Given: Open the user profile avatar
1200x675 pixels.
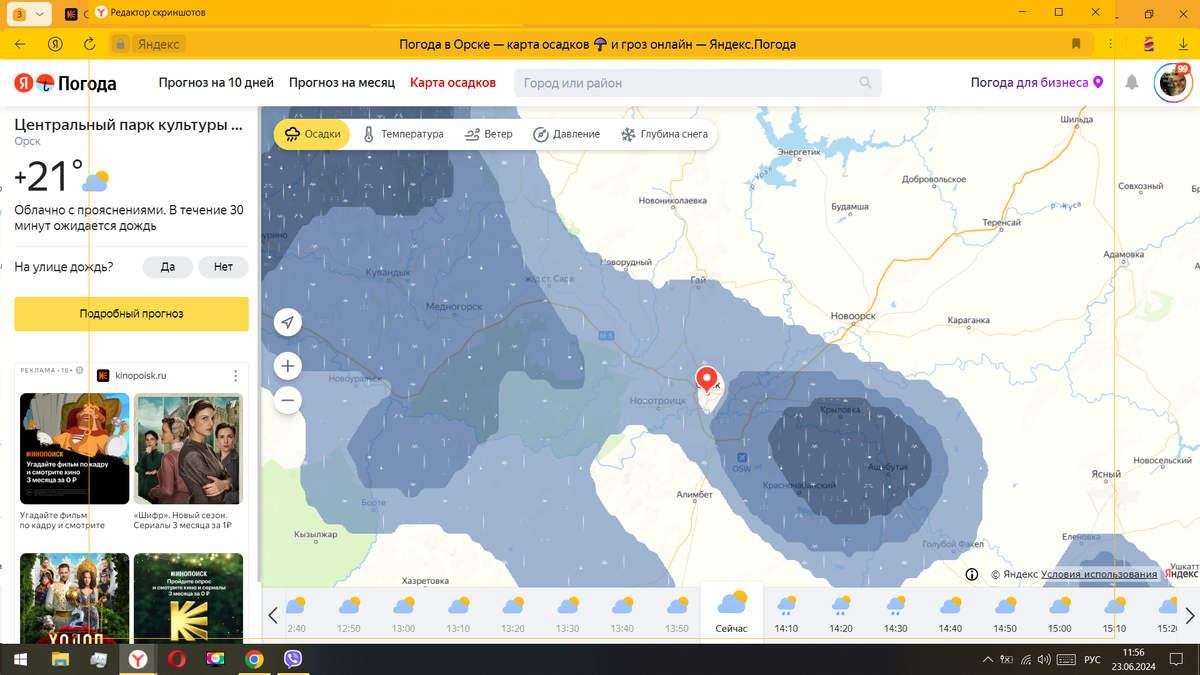Looking at the screenshot, I should point(1172,83).
